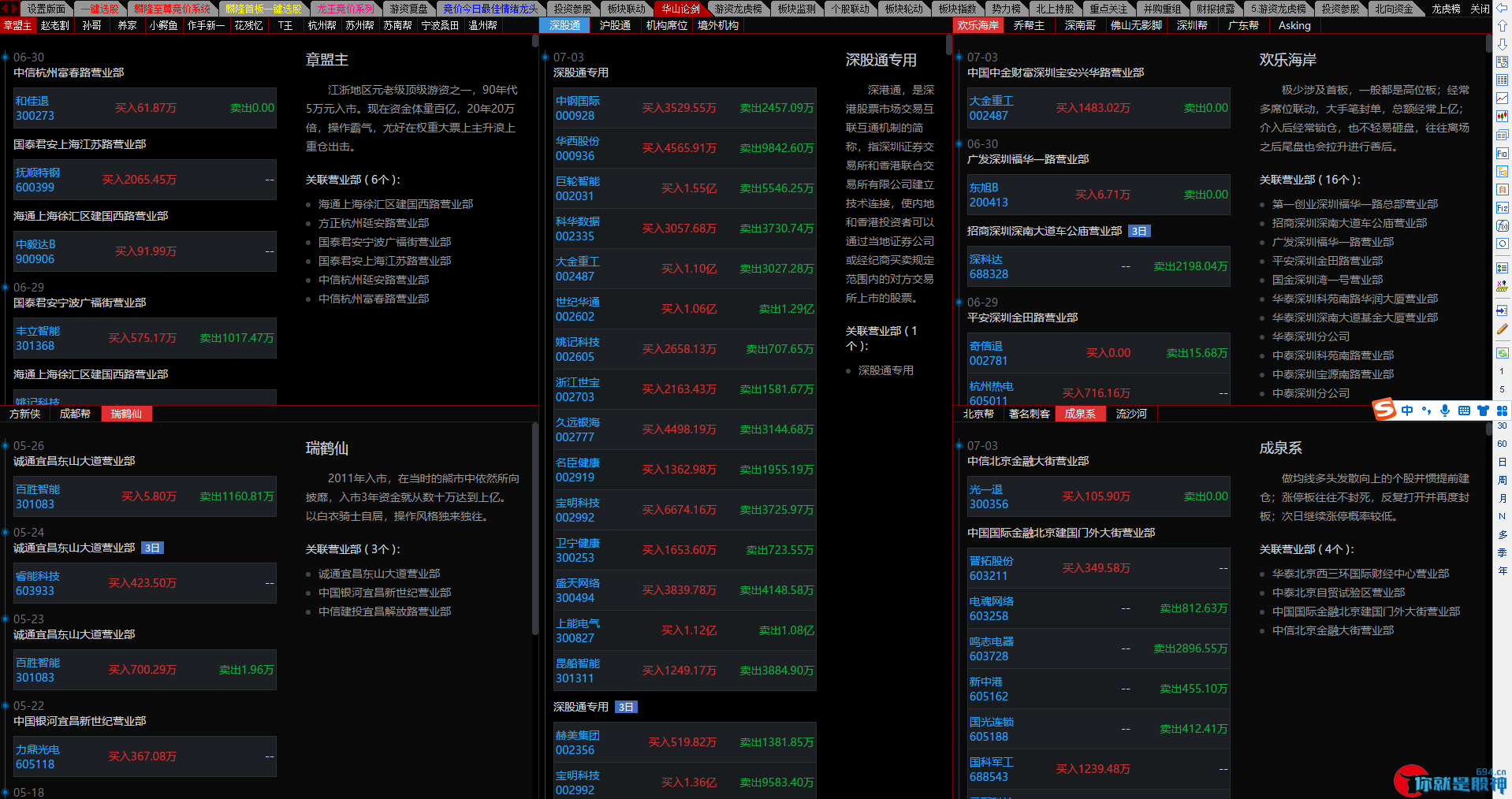
Task: Click the right navigation arrow beside 设置版面
Action: click(13, 9)
